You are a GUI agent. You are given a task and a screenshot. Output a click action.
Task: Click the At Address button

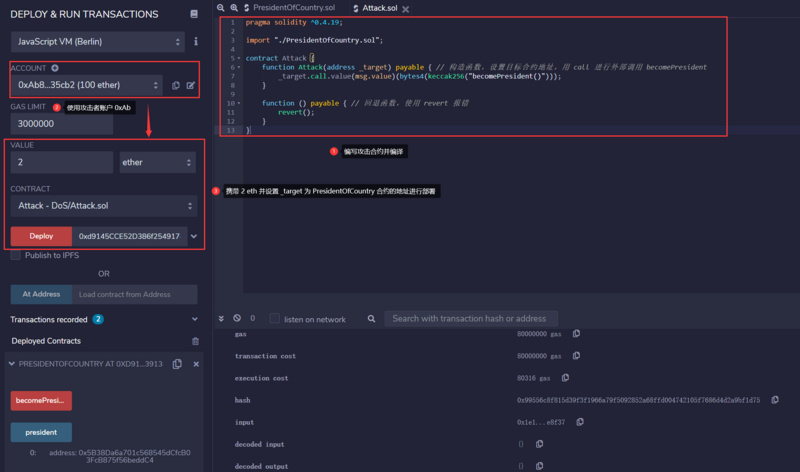pyautogui.click(x=41, y=294)
